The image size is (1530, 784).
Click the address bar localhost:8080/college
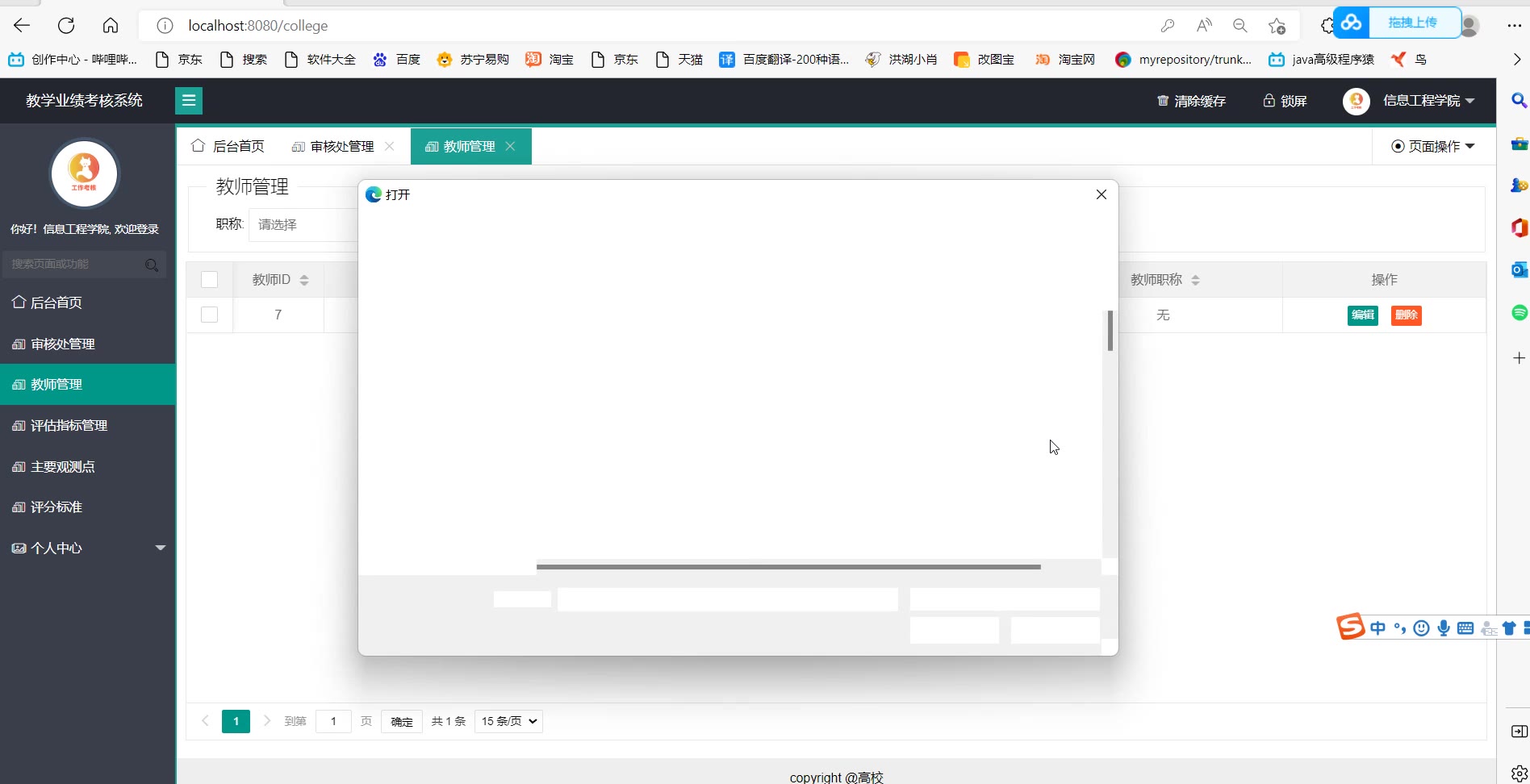258,26
